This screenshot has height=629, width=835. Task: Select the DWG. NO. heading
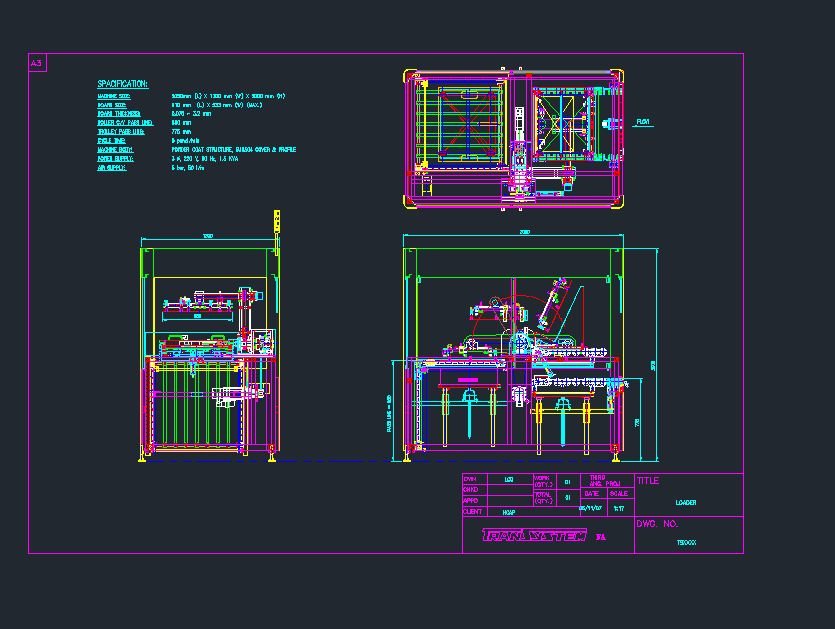coord(658,524)
